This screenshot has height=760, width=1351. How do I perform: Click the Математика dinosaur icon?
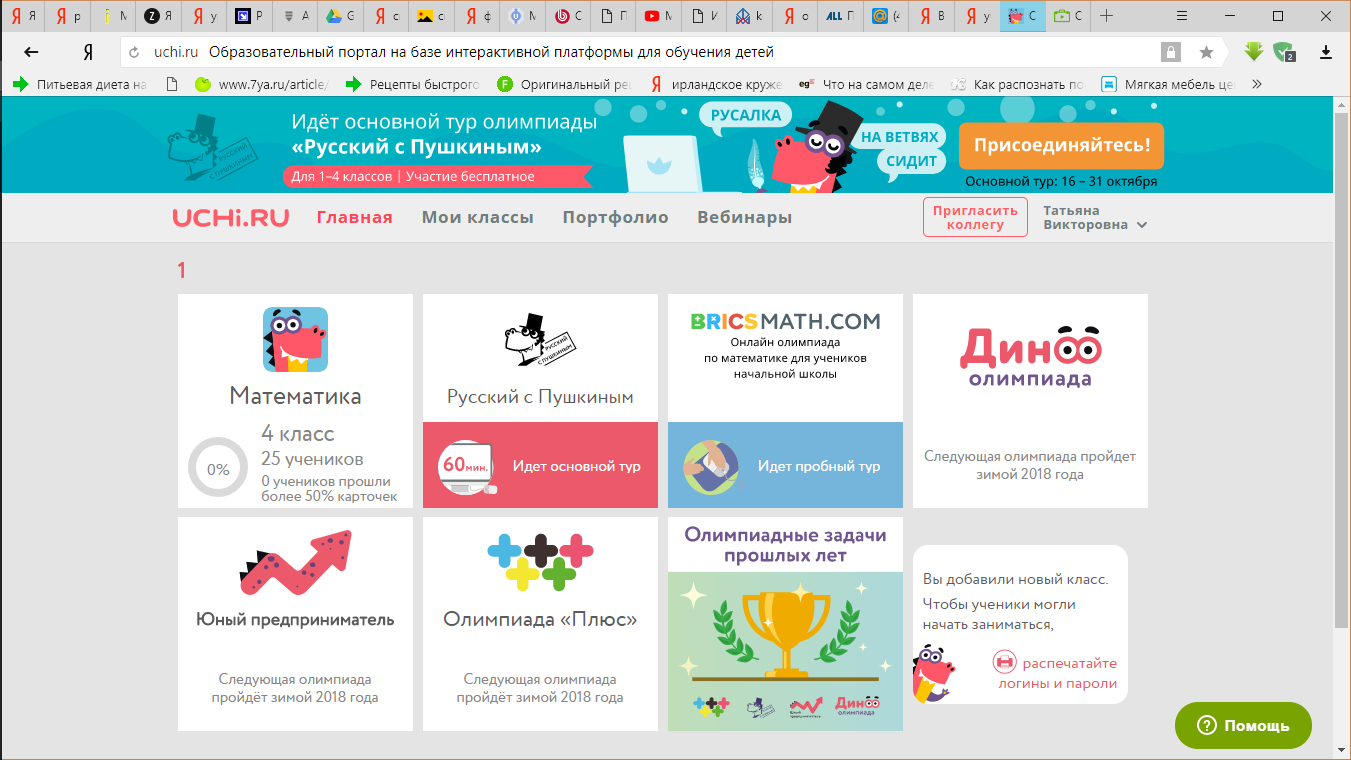tap(295, 340)
